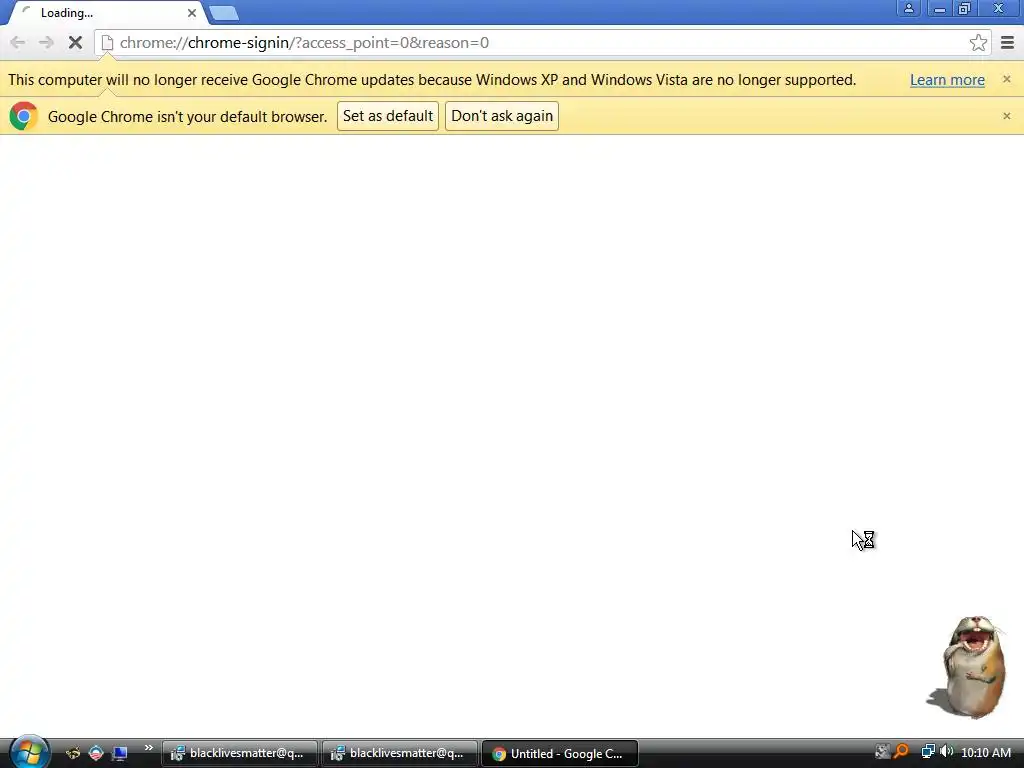Click the forward navigation arrow
The image size is (1024, 768).
(46, 43)
